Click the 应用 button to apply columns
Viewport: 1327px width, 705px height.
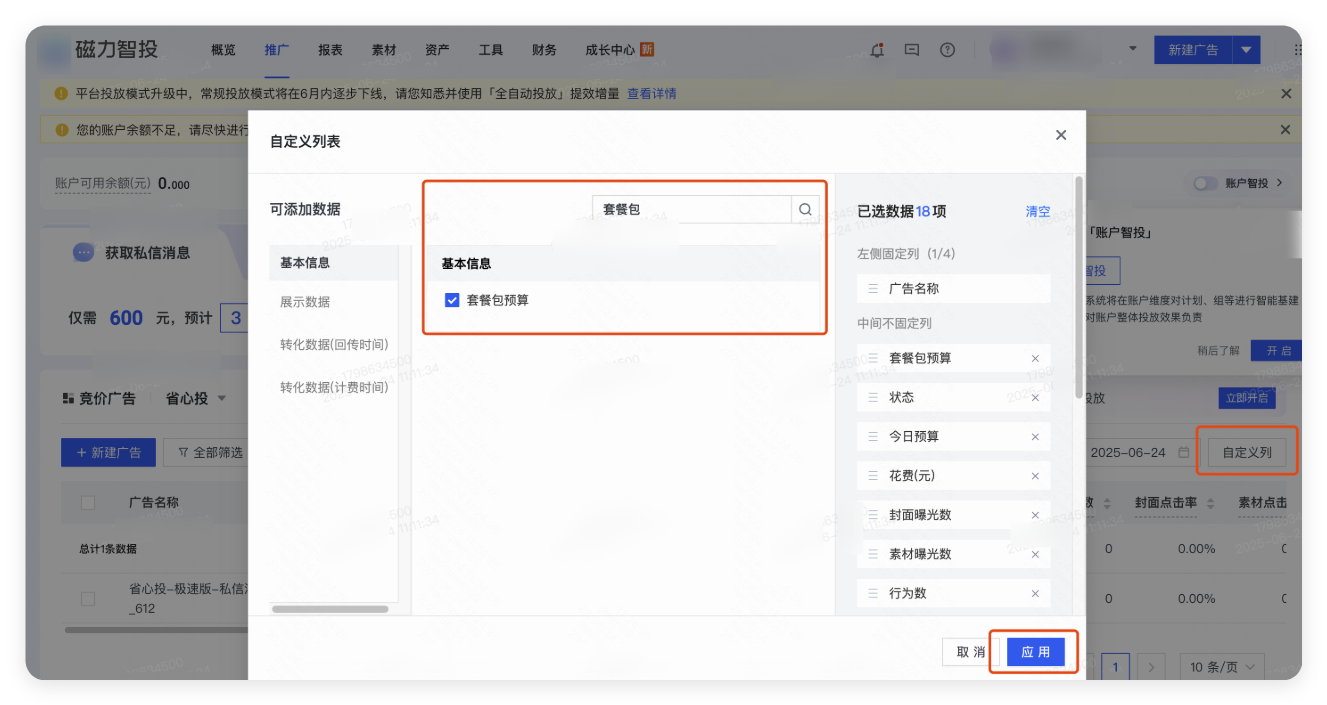(1036, 651)
